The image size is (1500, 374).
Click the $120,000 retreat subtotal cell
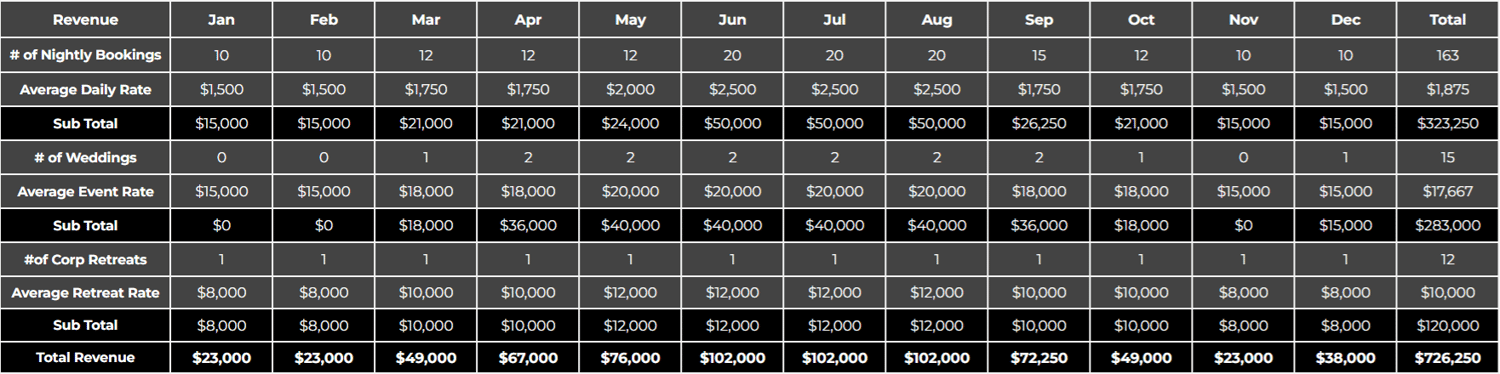tap(1447, 325)
